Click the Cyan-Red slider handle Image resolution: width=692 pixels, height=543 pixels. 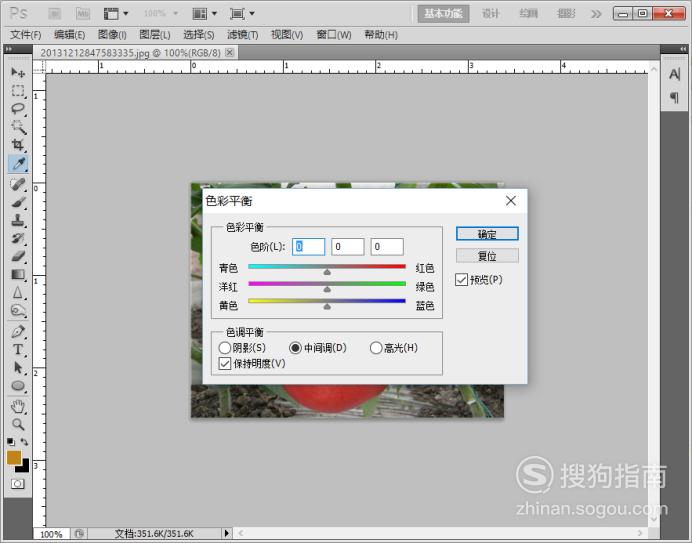point(327,272)
